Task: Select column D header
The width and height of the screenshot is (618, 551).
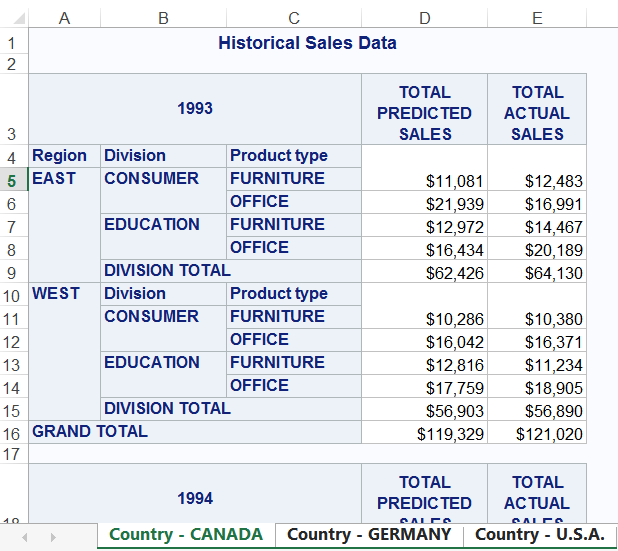Action: [x=424, y=18]
